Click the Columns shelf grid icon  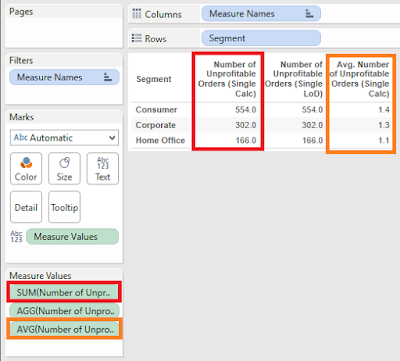click(137, 14)
